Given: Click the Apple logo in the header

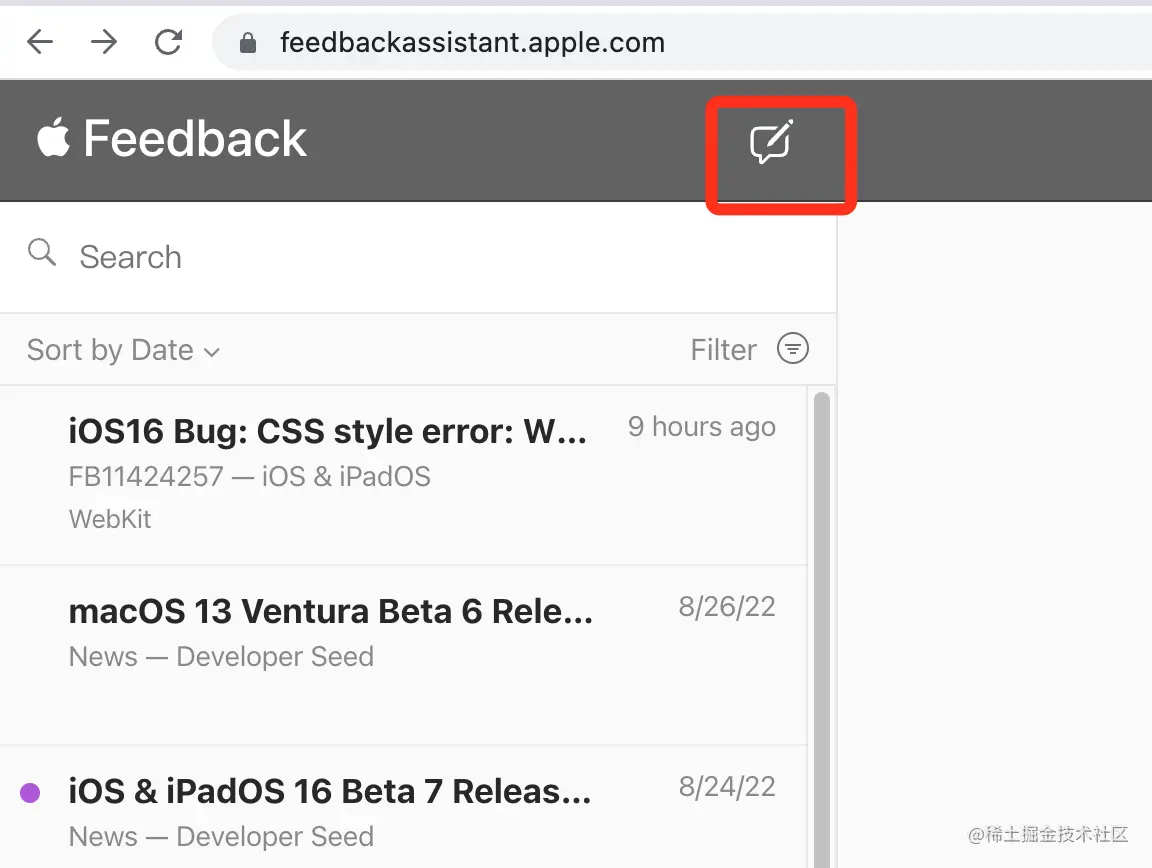Looking at the screenshot, I should point(54,139).
